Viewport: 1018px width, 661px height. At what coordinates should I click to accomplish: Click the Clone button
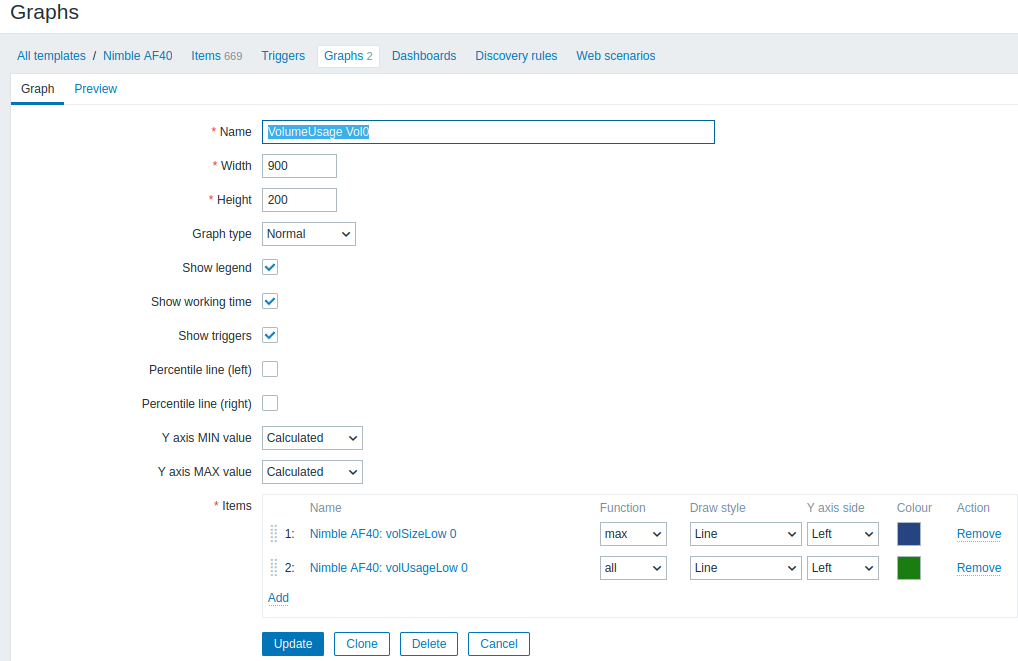[361, 644]
